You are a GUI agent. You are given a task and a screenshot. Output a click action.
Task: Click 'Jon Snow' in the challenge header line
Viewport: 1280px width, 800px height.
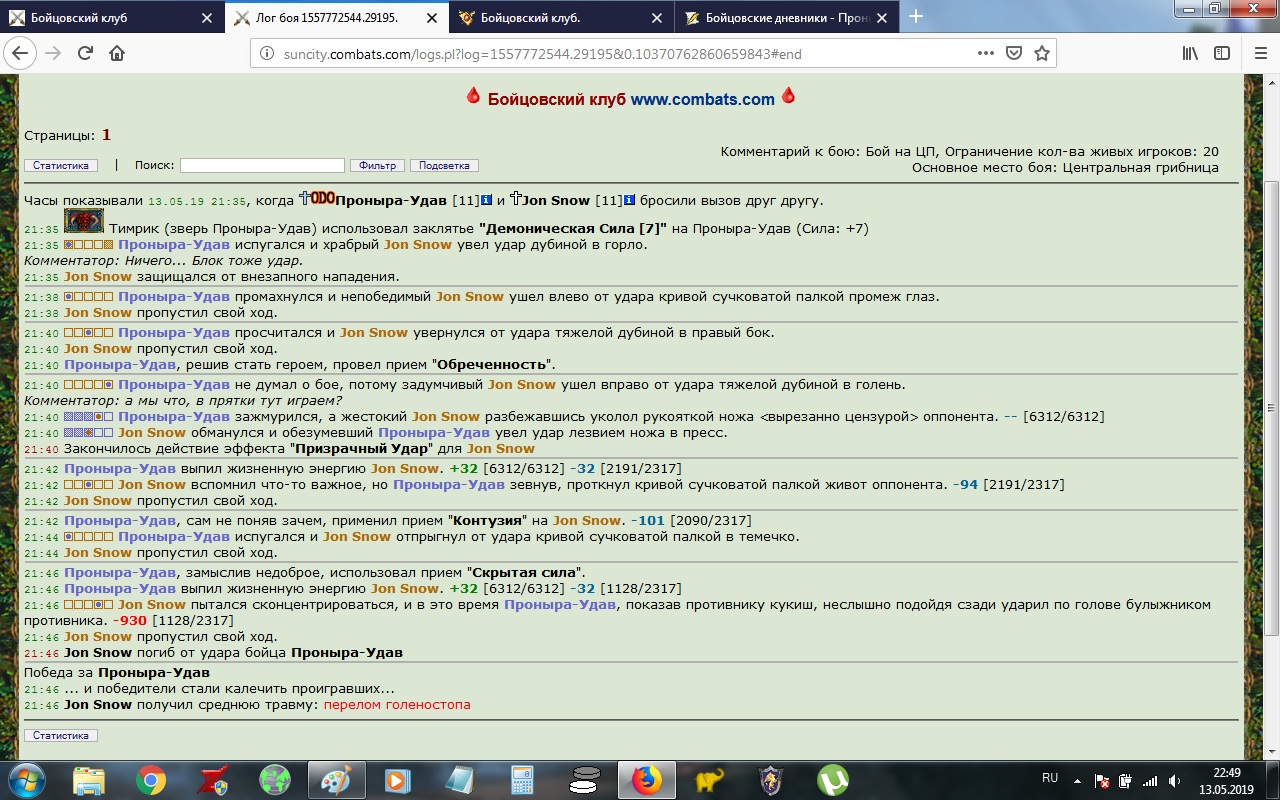pos(556,200)
